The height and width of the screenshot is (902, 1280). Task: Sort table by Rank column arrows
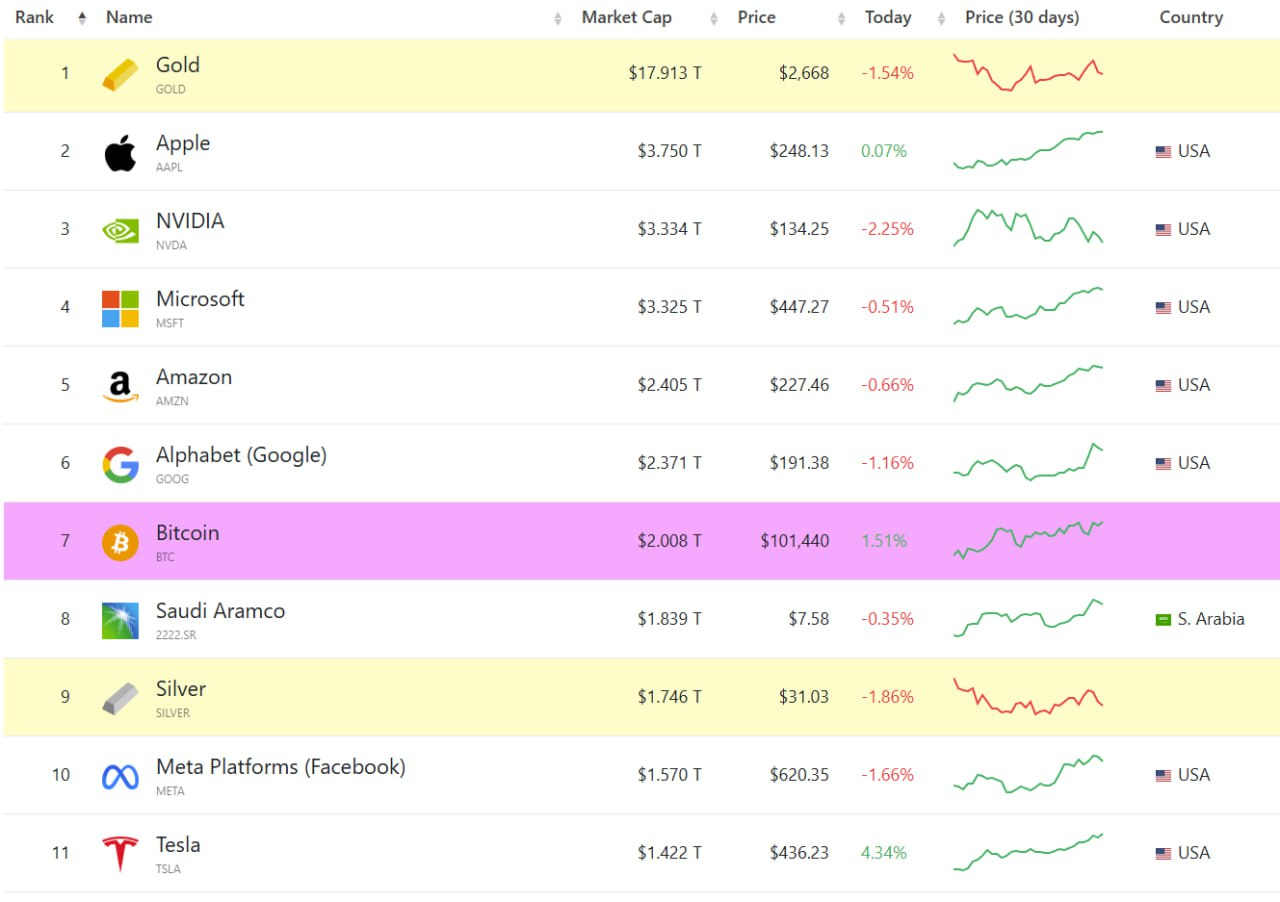(82, 18)
